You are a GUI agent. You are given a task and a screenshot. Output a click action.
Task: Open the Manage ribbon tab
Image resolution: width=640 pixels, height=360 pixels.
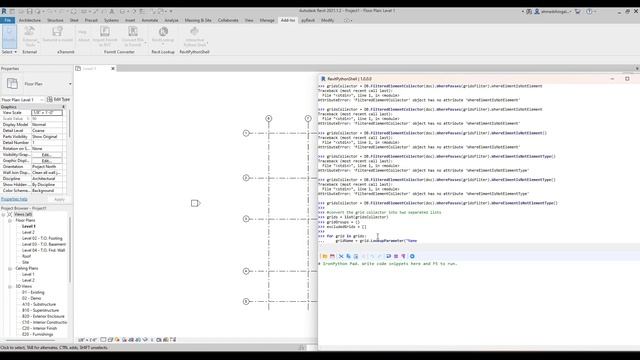point(267,20)
